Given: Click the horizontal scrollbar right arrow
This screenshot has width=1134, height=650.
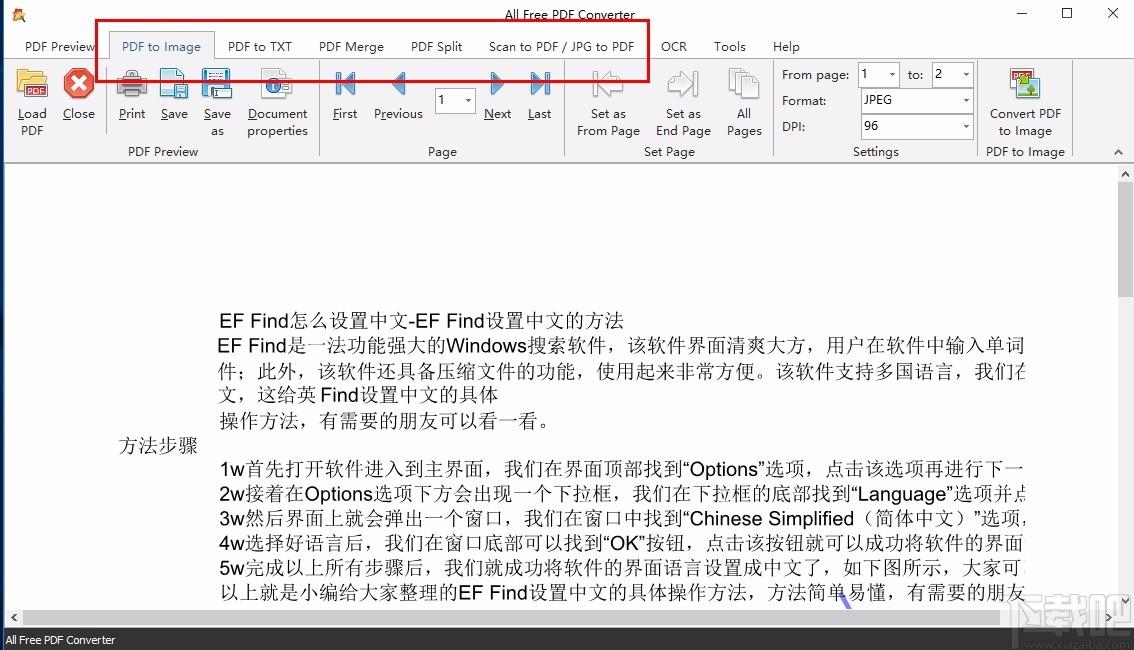Looking at the screenshot, I should (1109, 617).
